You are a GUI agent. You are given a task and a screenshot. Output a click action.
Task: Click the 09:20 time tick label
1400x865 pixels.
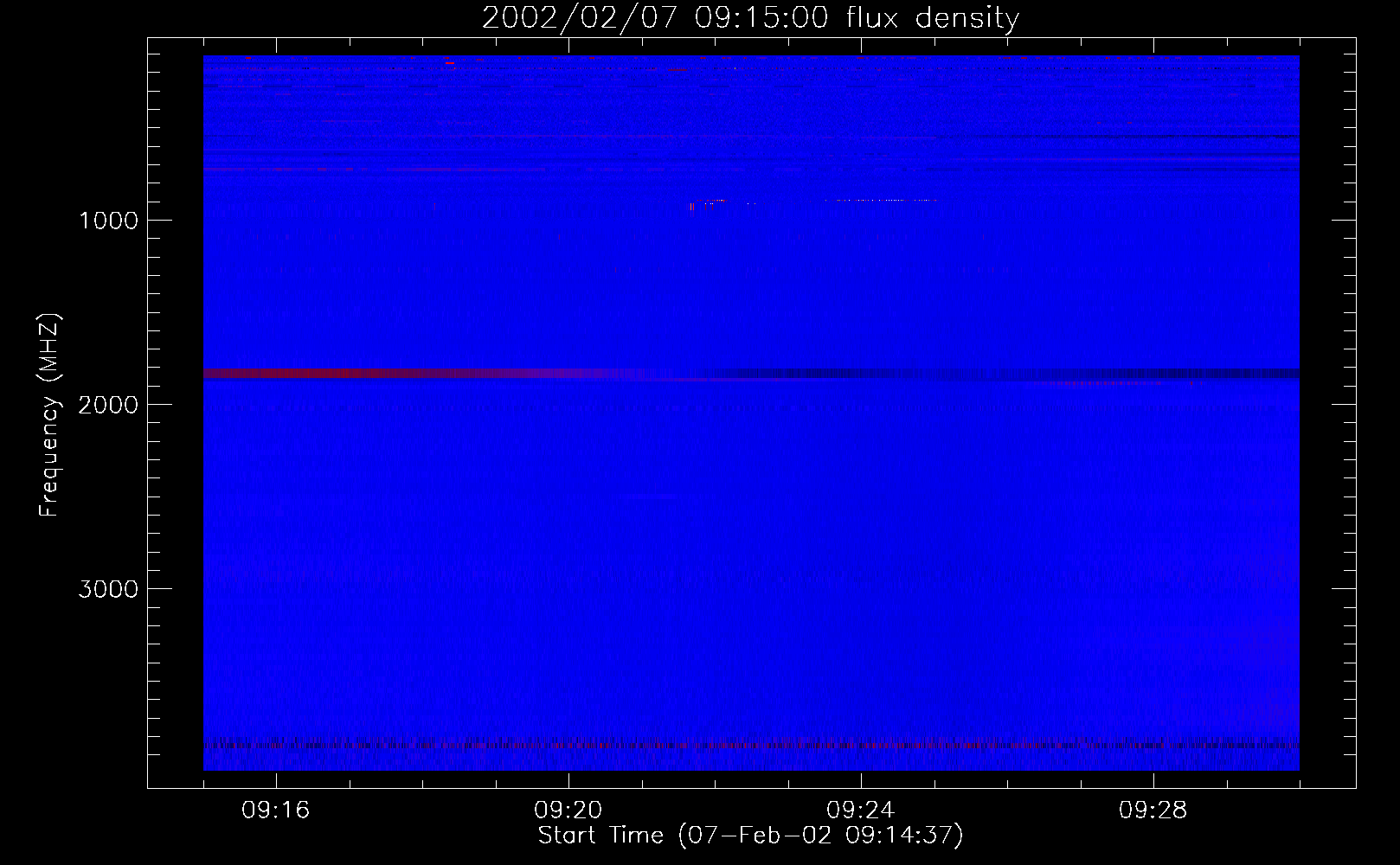(x=568, y=811)
